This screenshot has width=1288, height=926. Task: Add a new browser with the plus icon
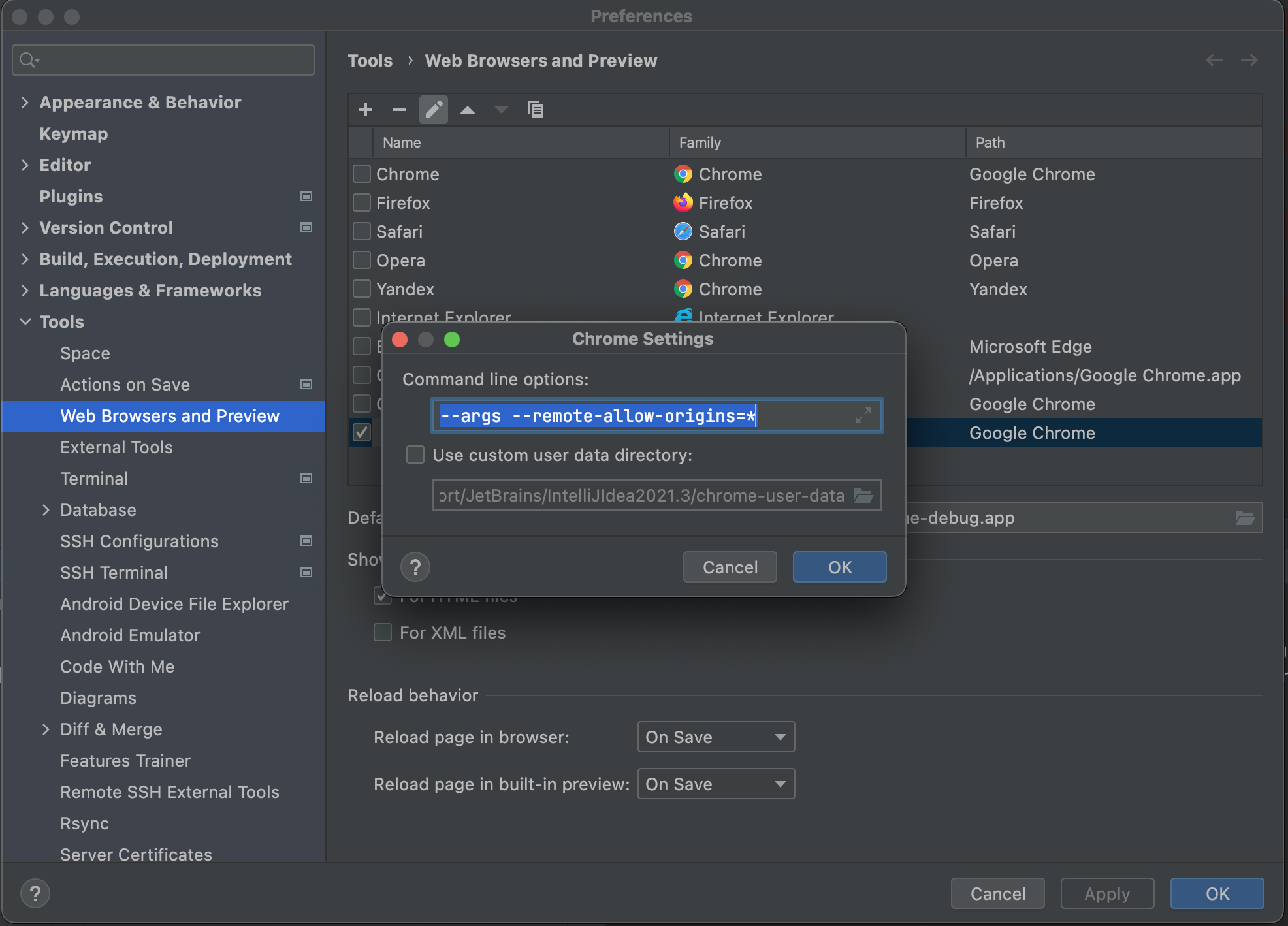[366, 110]
